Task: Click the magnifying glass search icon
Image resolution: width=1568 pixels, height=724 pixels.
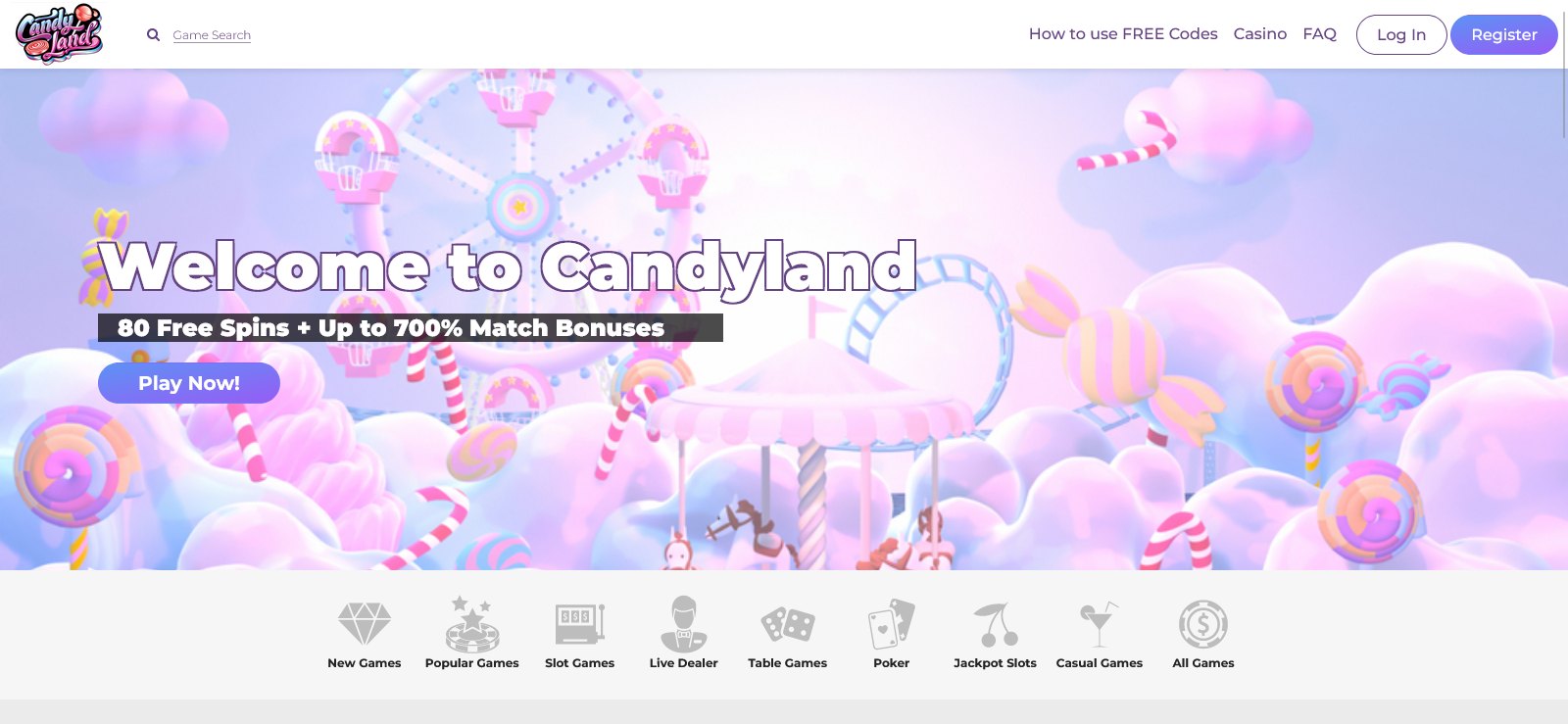Action: (153, 35)
